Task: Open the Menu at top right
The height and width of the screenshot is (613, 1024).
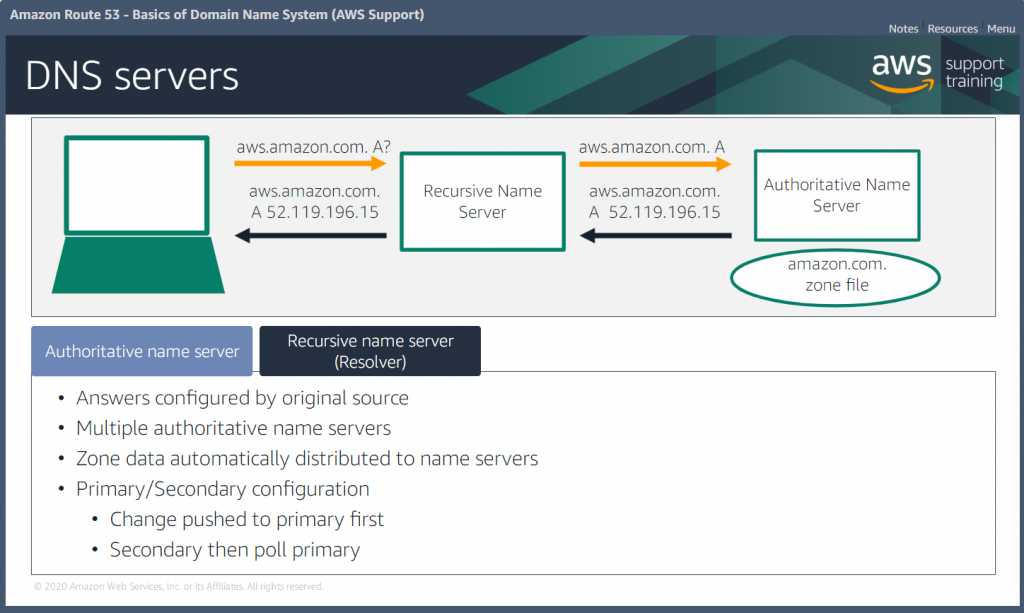Action: (1001, 28)
